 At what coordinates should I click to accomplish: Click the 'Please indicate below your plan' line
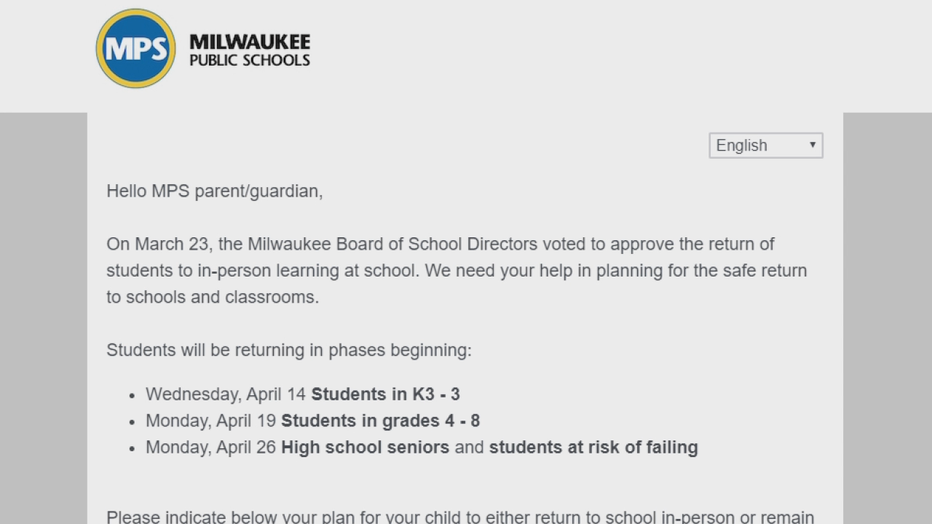pos(460,516)
